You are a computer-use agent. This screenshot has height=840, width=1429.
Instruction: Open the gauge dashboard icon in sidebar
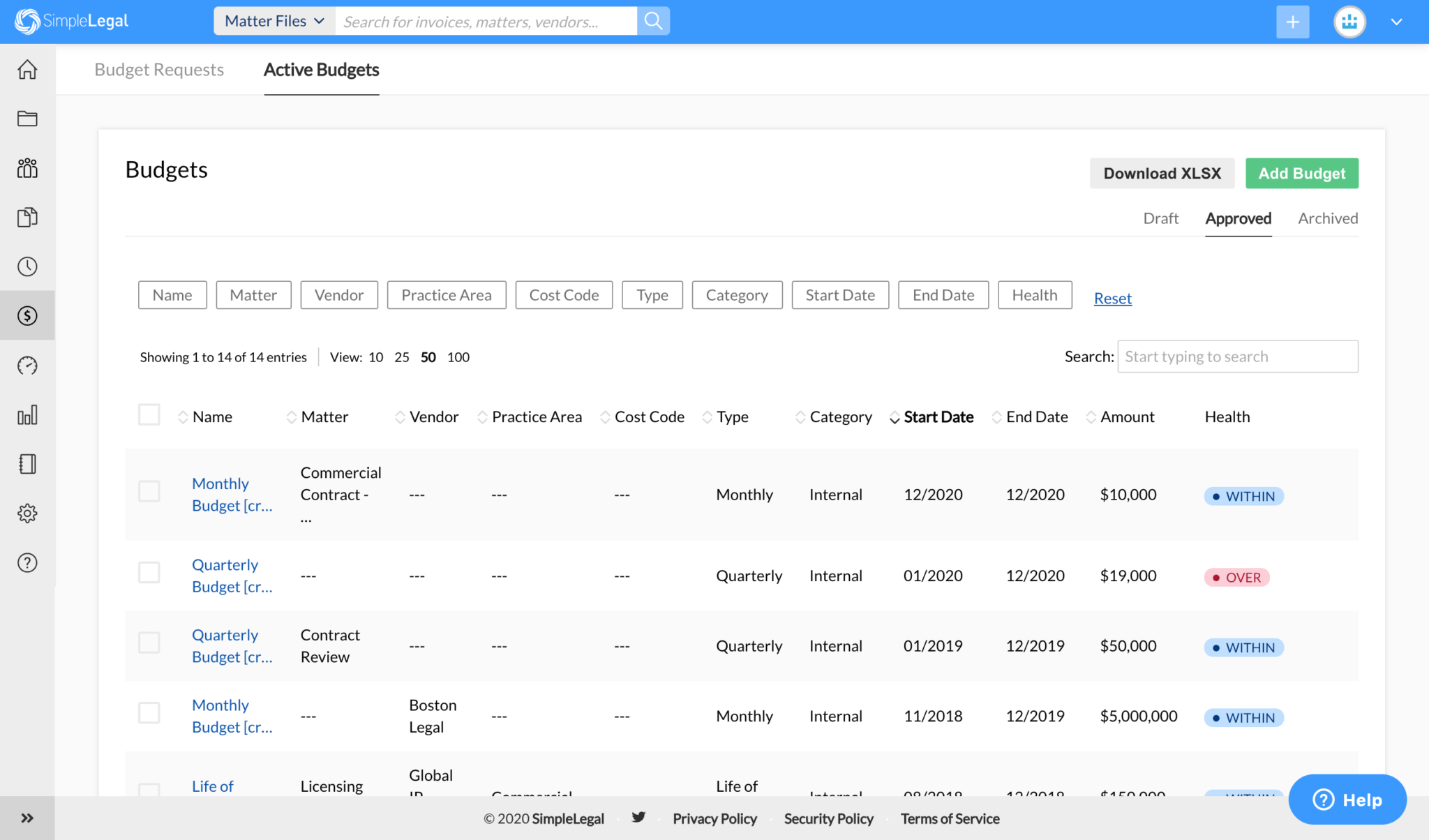pyautogui.click(x=27, y=365)
